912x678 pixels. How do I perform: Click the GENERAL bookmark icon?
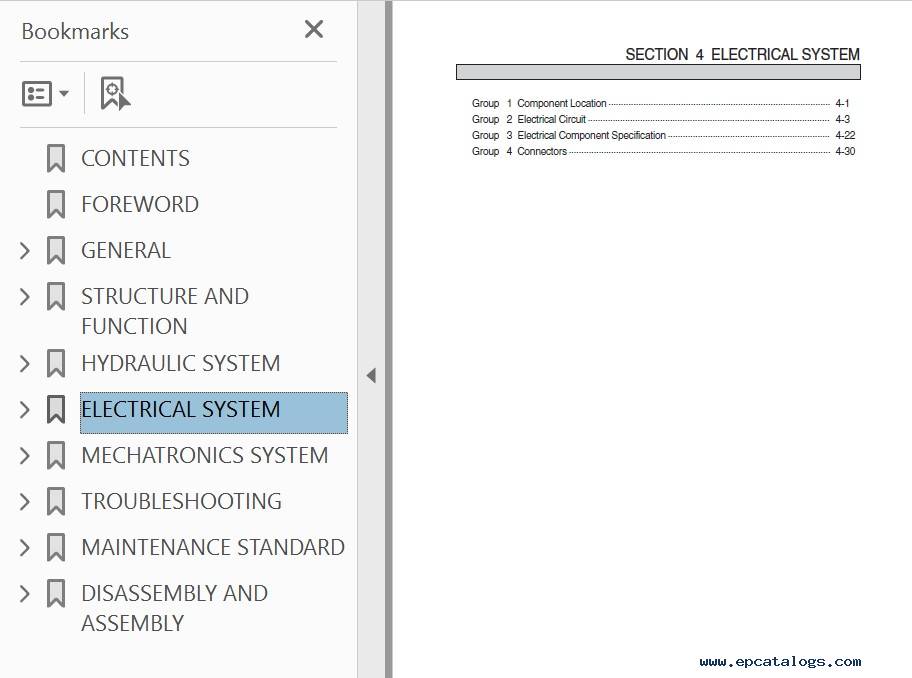[x=56, y=250]
